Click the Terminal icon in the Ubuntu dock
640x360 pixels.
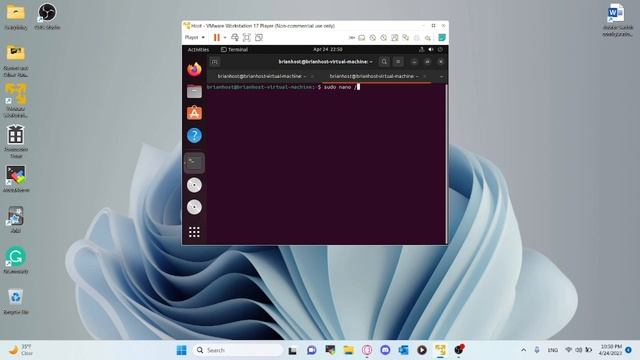pyautogui.click(x=194, y=163)
